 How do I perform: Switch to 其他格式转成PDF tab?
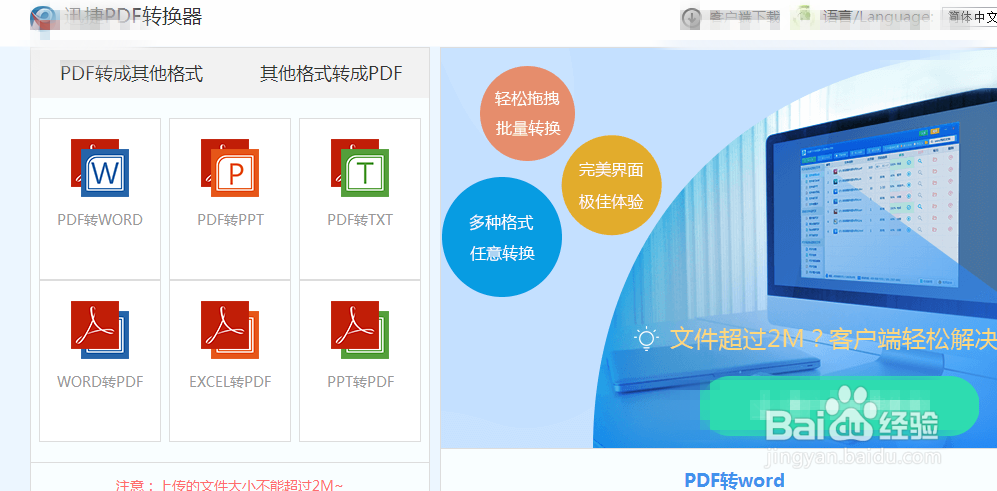coord(331,74)
